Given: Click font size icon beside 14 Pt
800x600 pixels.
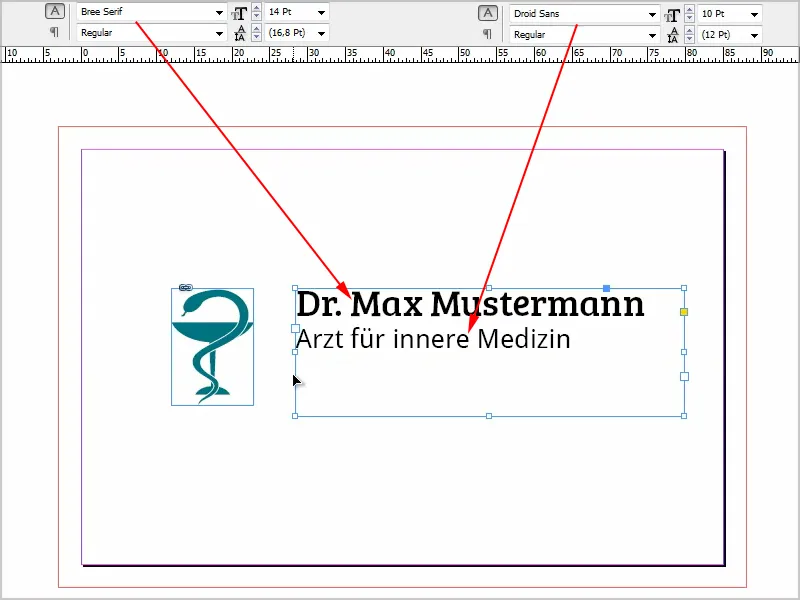Looking at the screenshot, I should (x=239, y=12).
